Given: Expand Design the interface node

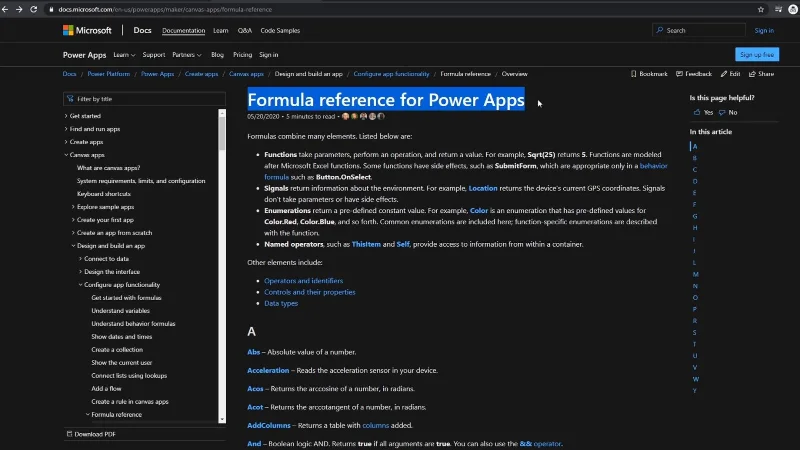Looking at the screenshot, I should tap(80, 272).
